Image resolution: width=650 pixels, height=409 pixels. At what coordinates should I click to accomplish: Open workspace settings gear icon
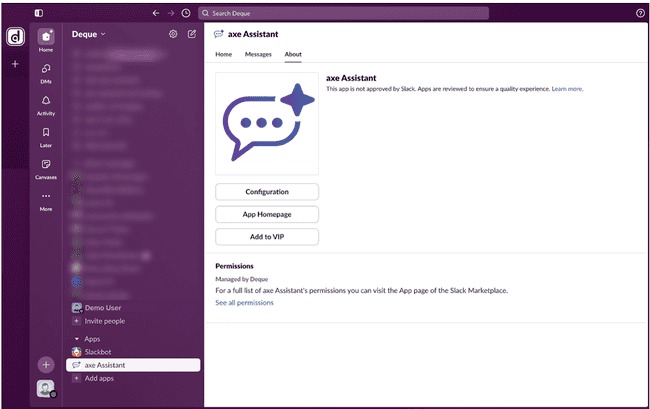(173, 34)
